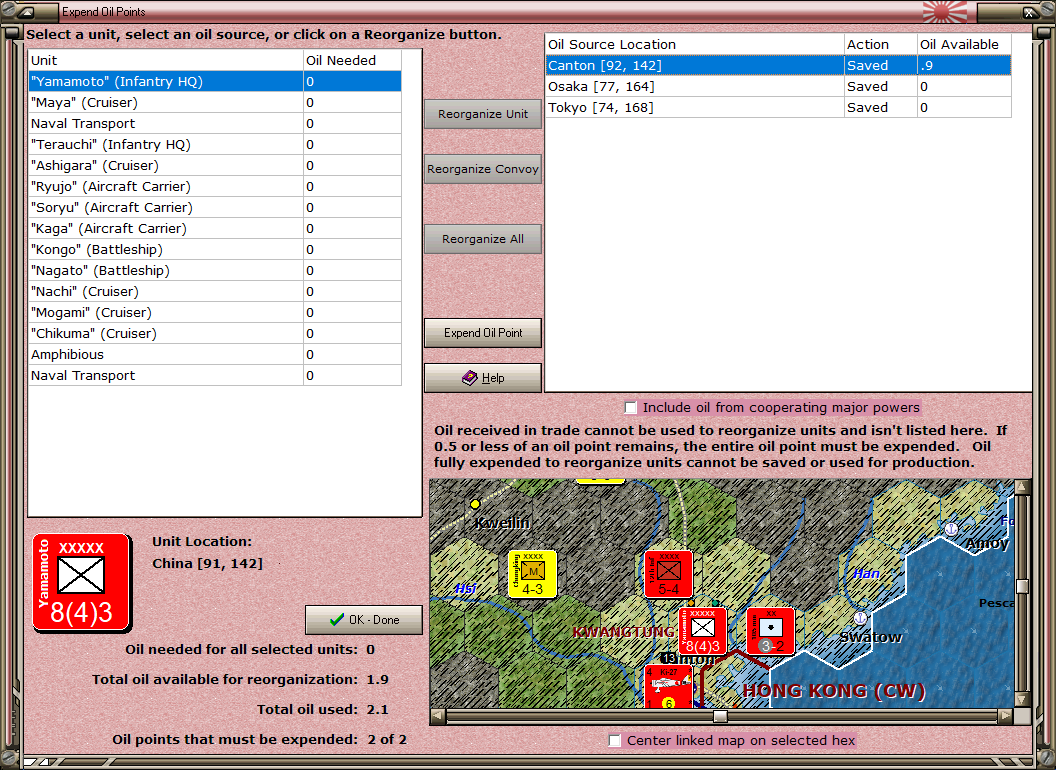
Task: Click the Expend Oil Point button
Action: tap(483, 333)
